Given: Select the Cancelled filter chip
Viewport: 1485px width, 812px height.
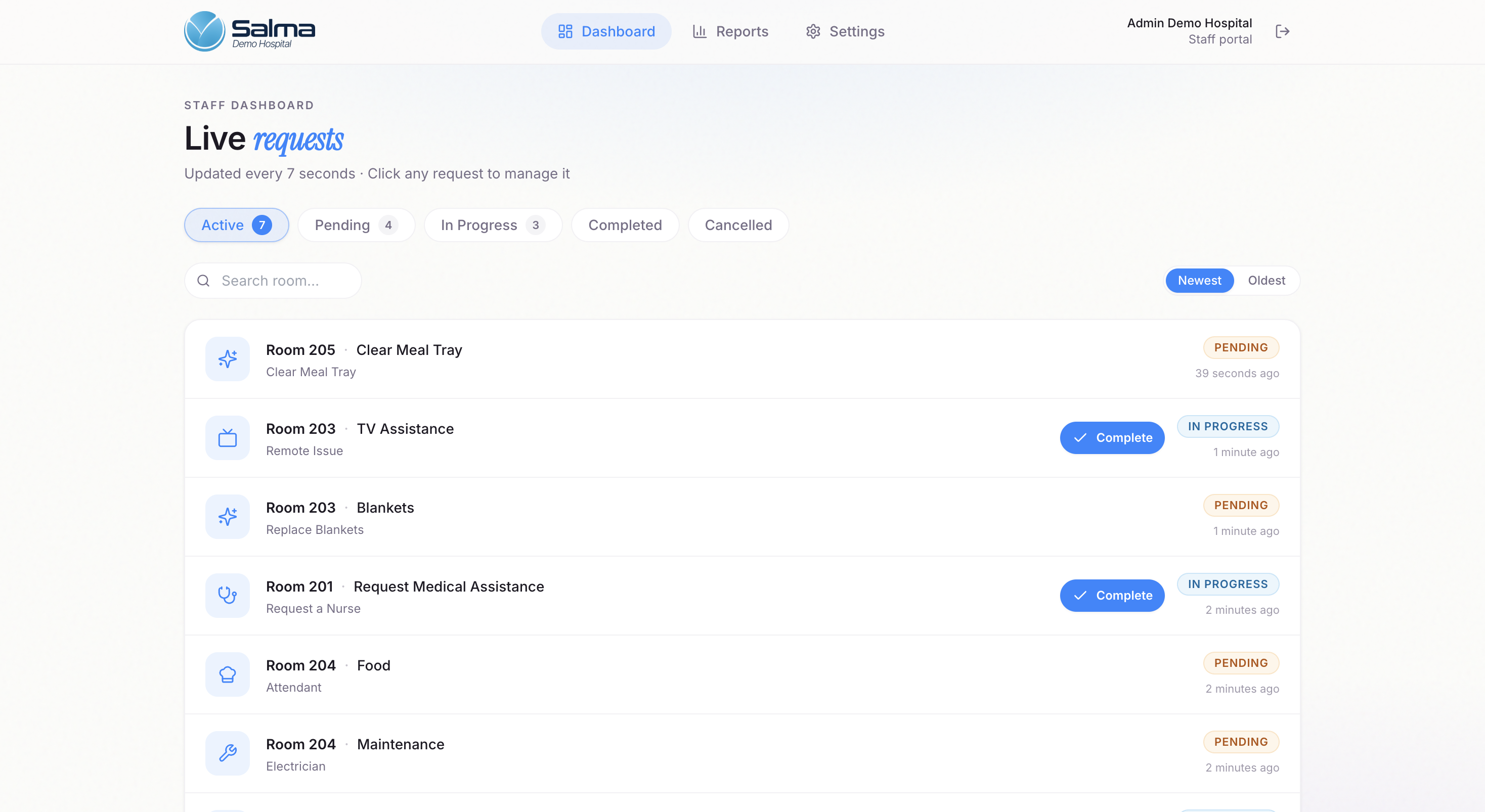Looking at the screenshot, I should pos(738,225).
